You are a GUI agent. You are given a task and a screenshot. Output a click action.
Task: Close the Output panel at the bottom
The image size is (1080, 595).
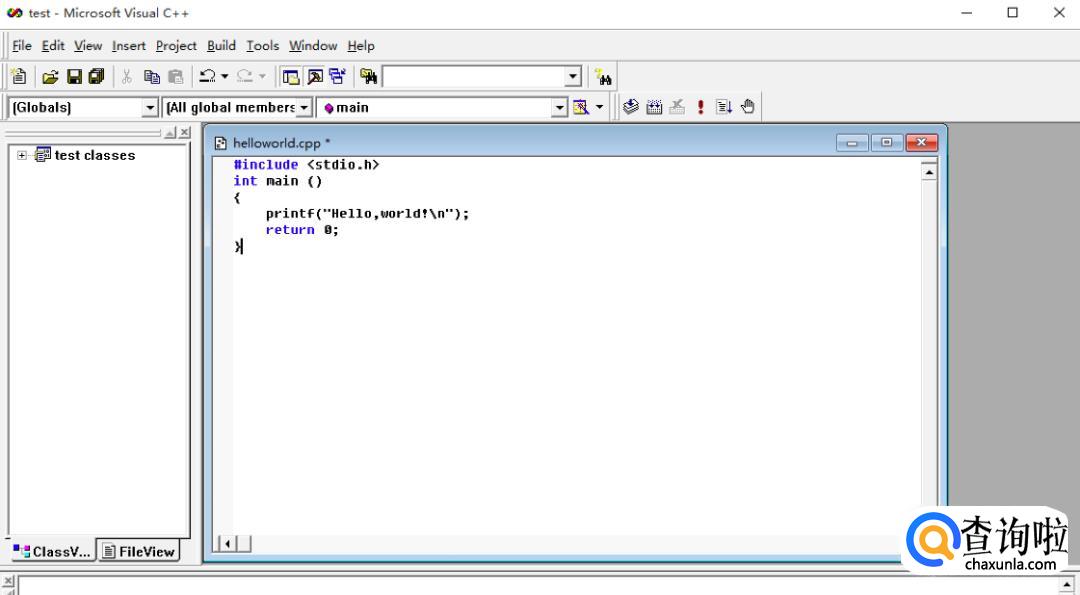point(8,582)
